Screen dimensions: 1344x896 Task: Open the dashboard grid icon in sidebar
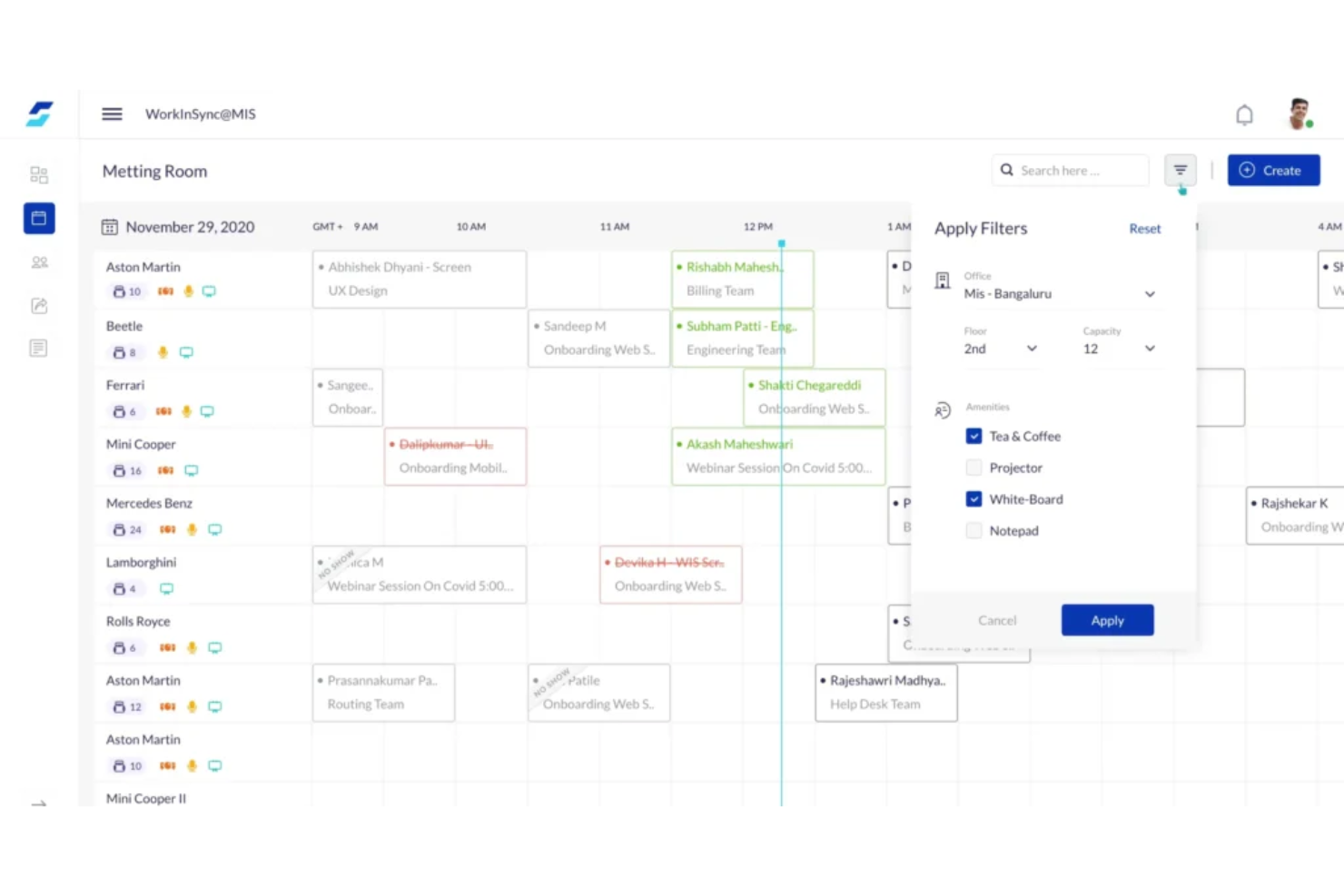(39, 173)
